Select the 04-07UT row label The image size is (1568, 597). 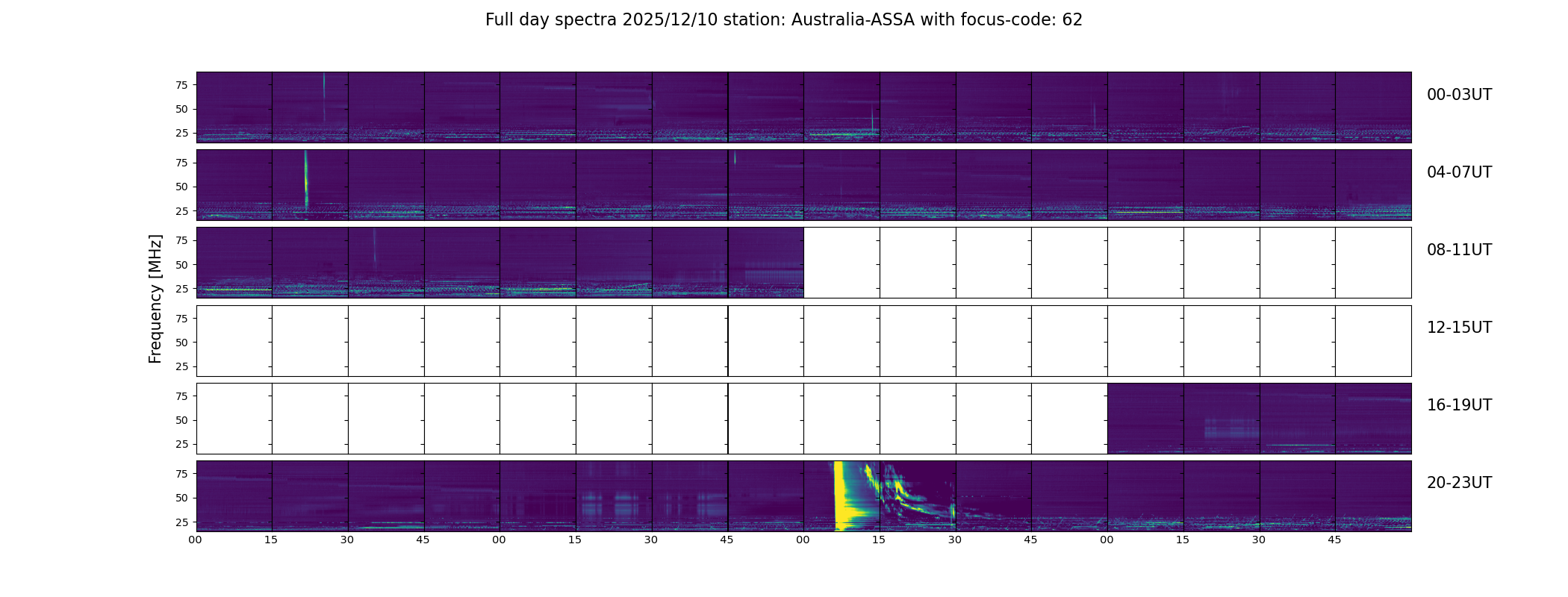click(1459, 172)
